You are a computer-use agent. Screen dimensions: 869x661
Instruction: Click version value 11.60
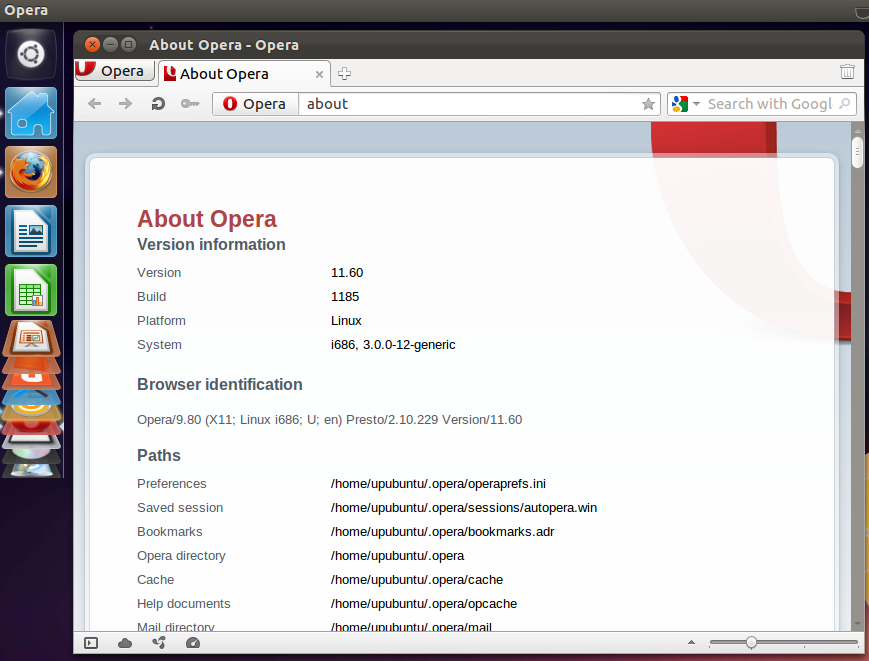pyautogui.click(x=347, y=273)
